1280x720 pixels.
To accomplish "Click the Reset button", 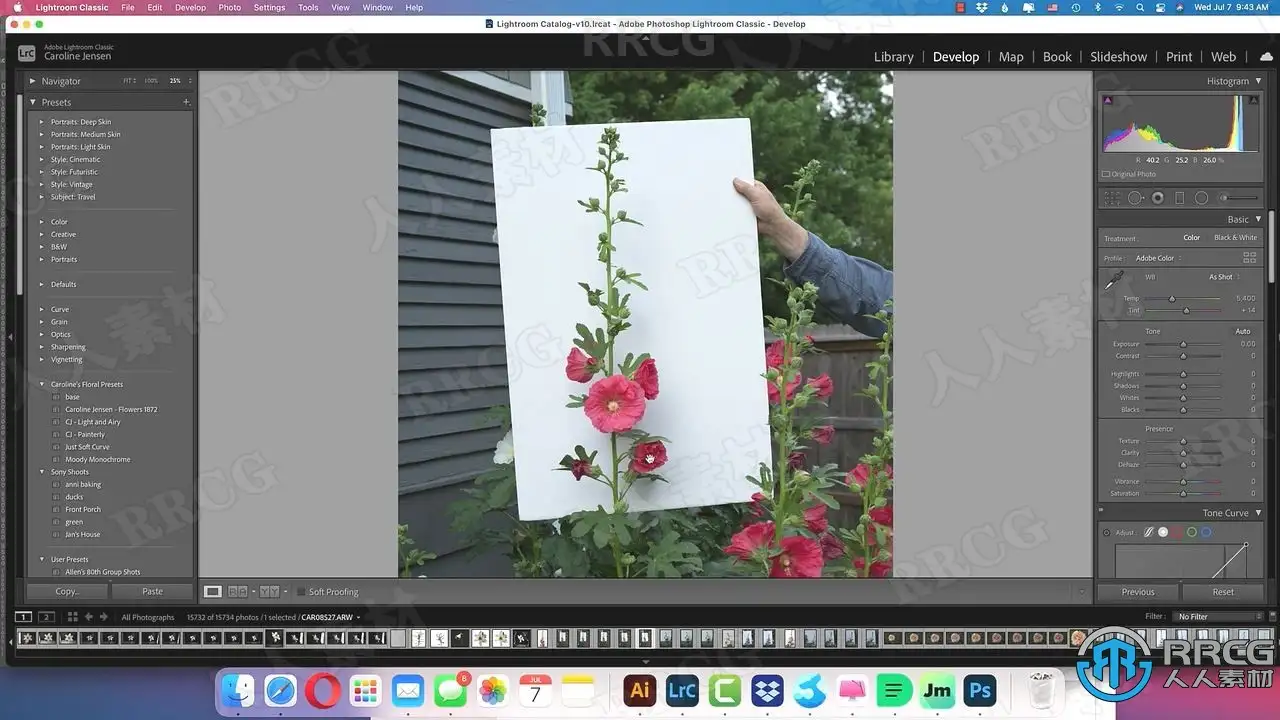I will [x=1222, y=592].
